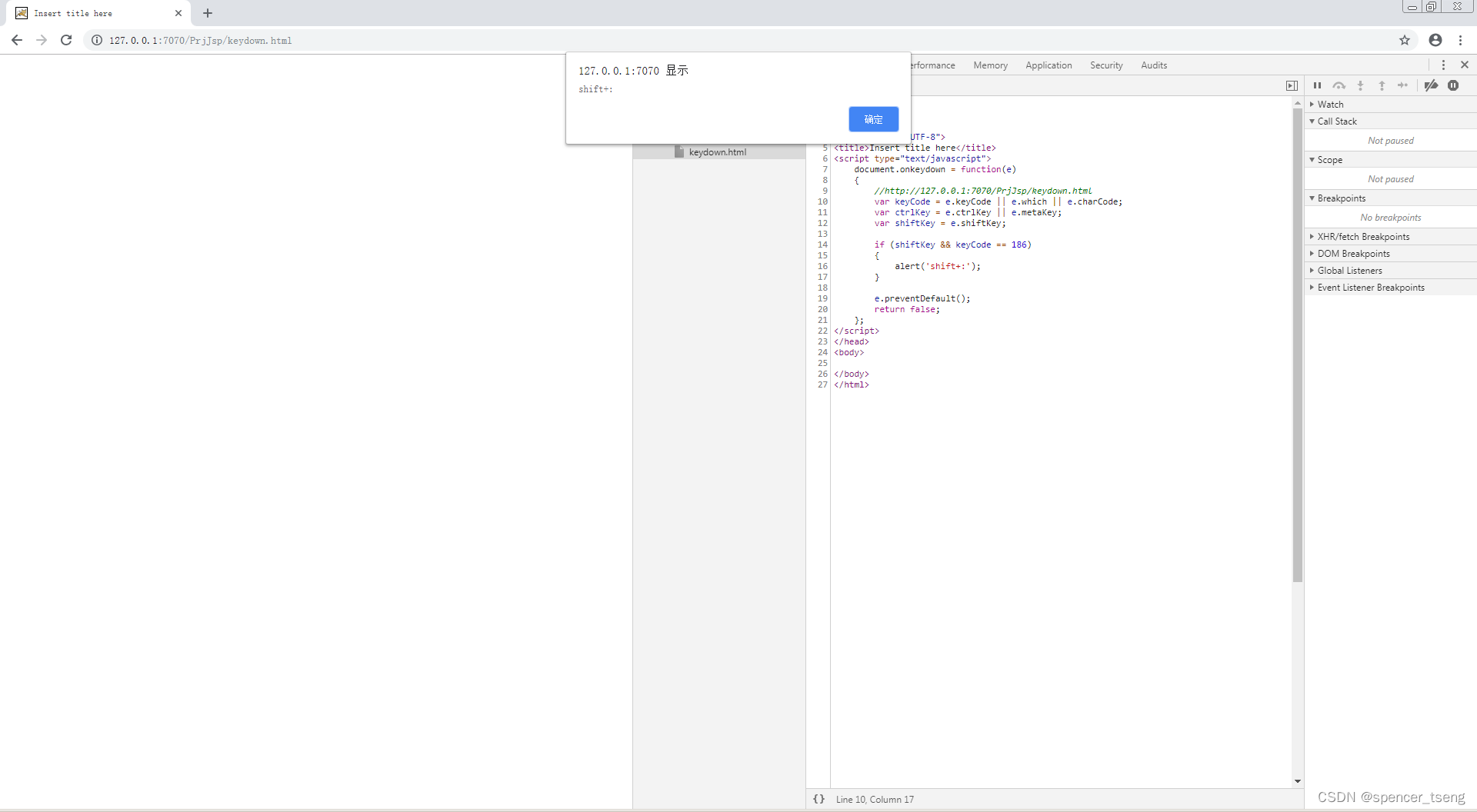Switch to the Security tab
1477x812 pixels.
[x=1106, y=65]
